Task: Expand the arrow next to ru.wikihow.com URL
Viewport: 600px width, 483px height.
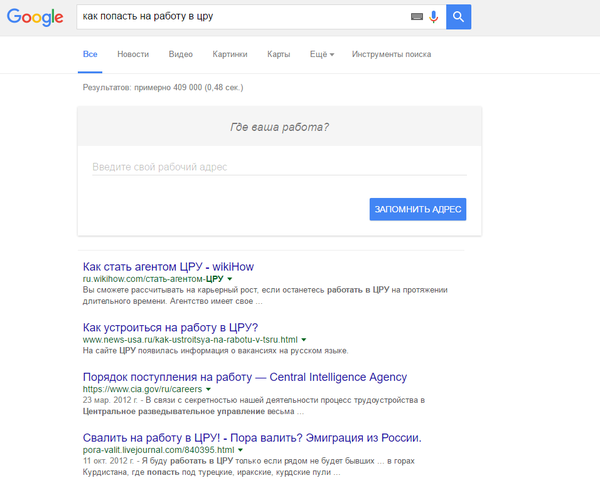Action: click(229, 280)
